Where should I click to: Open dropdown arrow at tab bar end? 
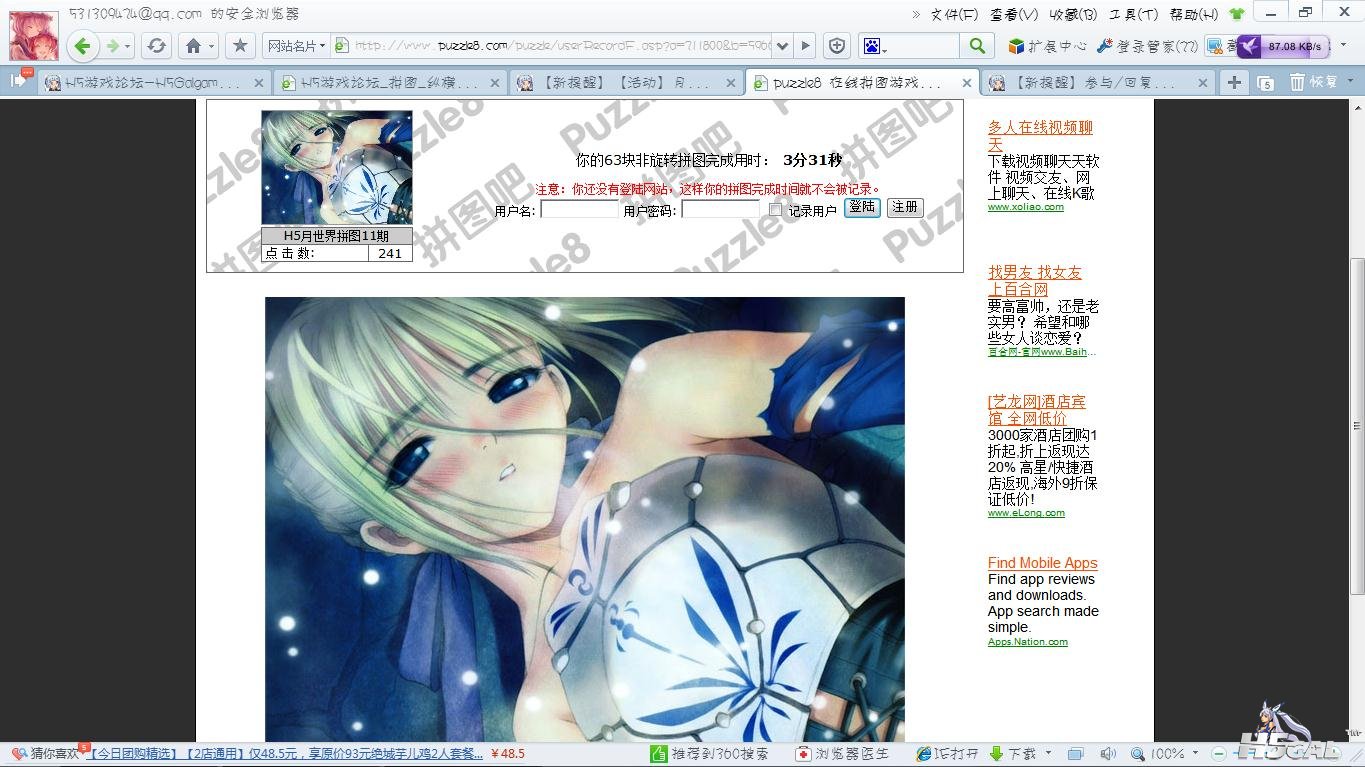click(x=1349, y=83)
